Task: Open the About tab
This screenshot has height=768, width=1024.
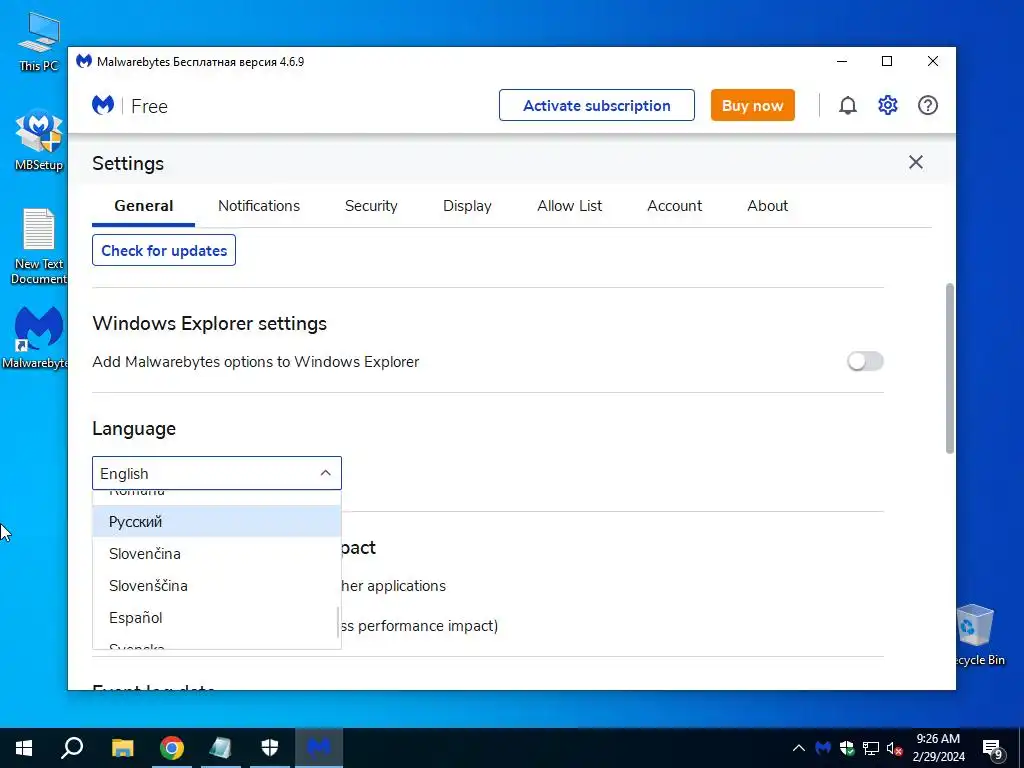Action: point(767,206)
